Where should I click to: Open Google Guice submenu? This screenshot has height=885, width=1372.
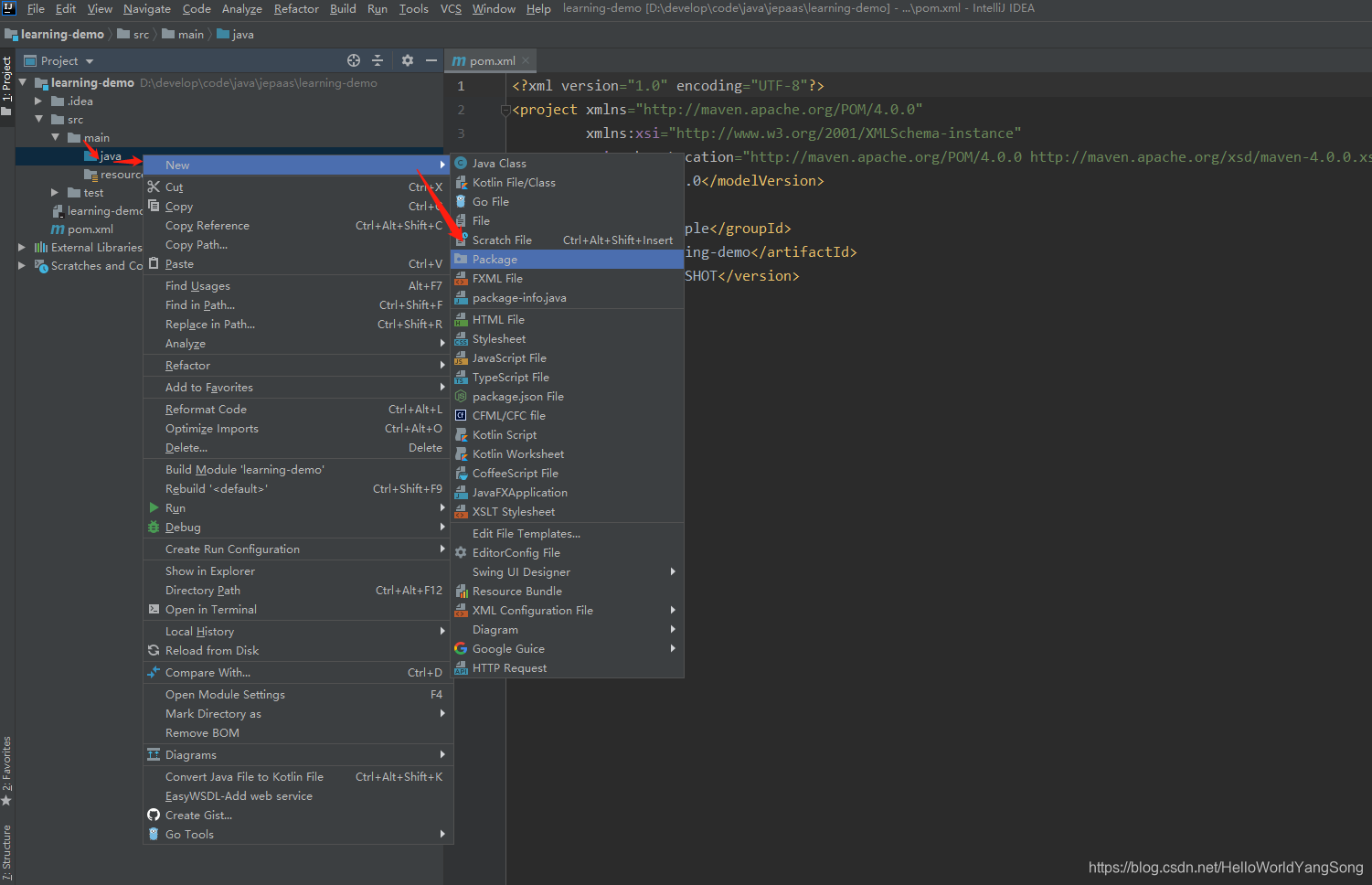pyautogui.click(x=568, y=648)
